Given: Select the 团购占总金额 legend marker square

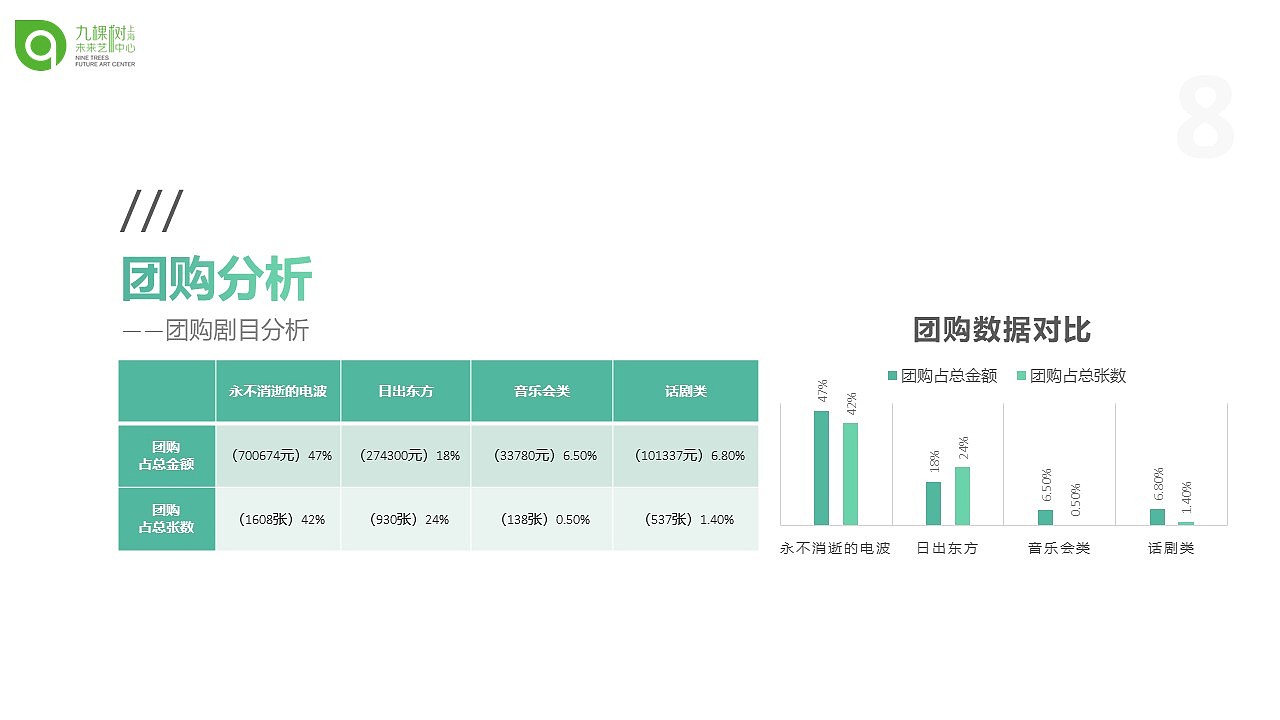Looking at the screenshot, I should click(x=890, y=376).
